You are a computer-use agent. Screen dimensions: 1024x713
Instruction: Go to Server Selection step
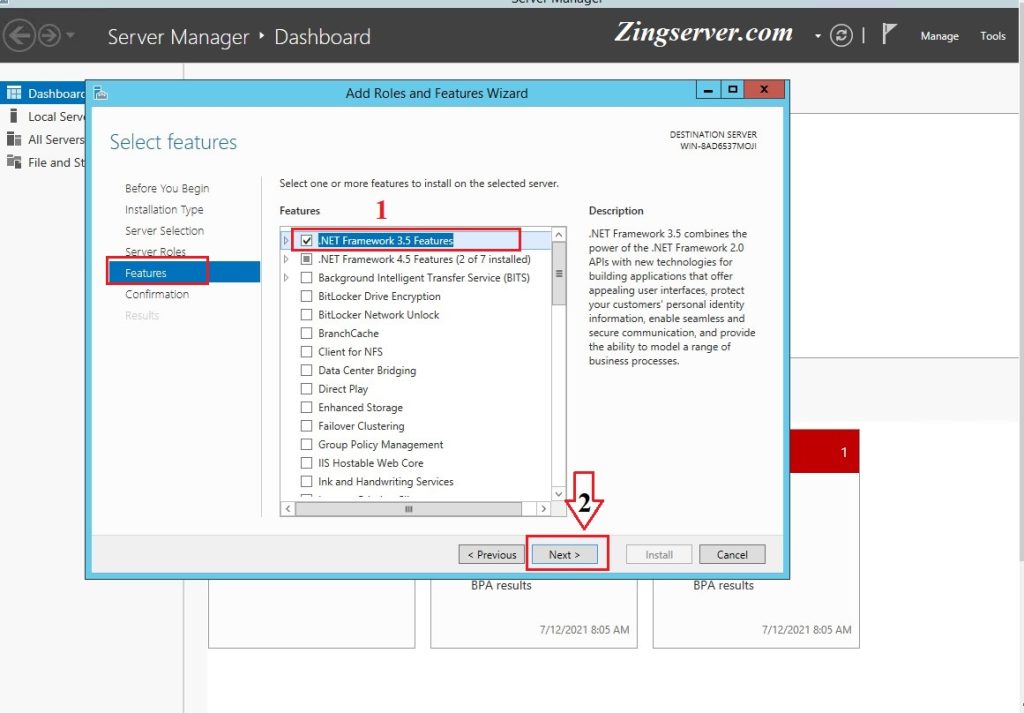pyautogui.click(x=165, y=230)
